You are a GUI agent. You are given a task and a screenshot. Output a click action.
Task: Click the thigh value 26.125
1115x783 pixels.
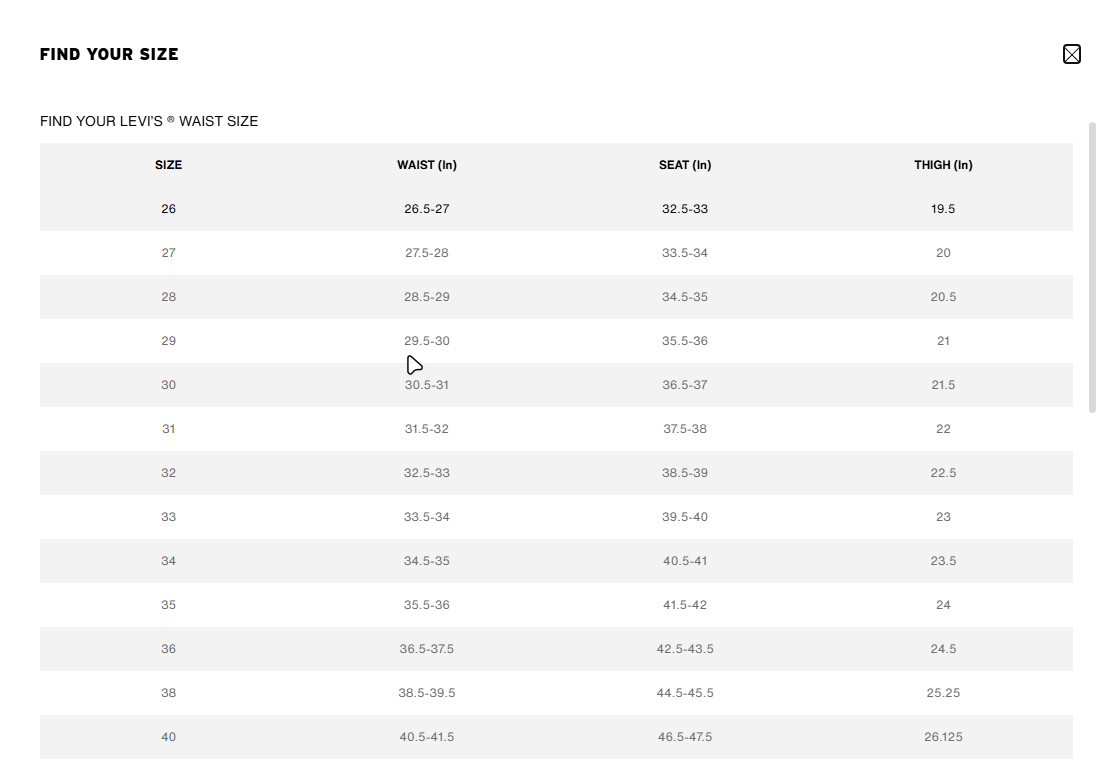943,737
